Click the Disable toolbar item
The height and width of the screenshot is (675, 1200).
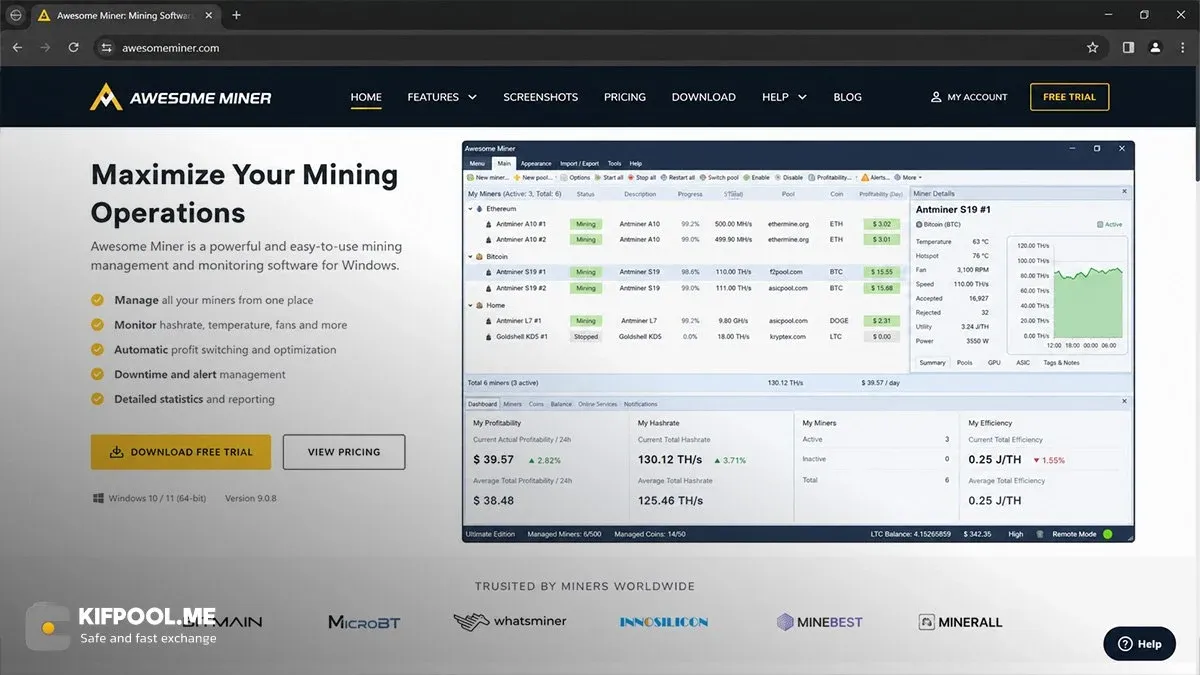[789, 177]
